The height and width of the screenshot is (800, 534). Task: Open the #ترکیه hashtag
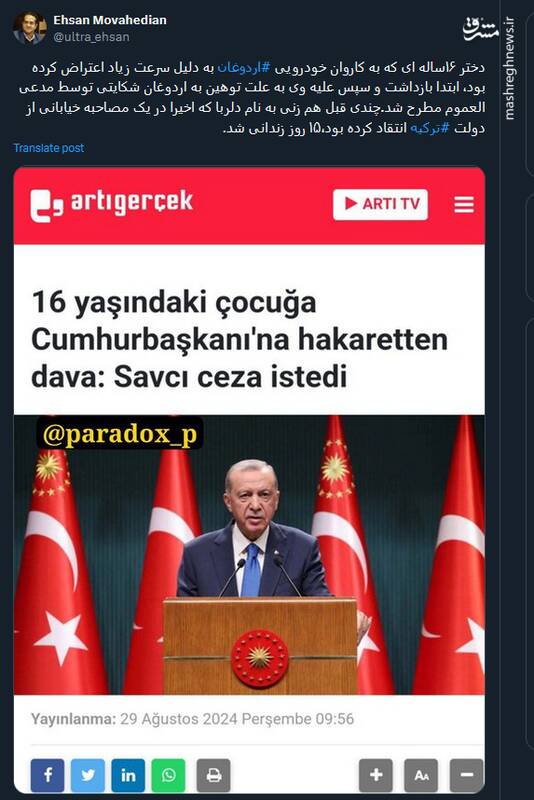(x=429, y=128)
